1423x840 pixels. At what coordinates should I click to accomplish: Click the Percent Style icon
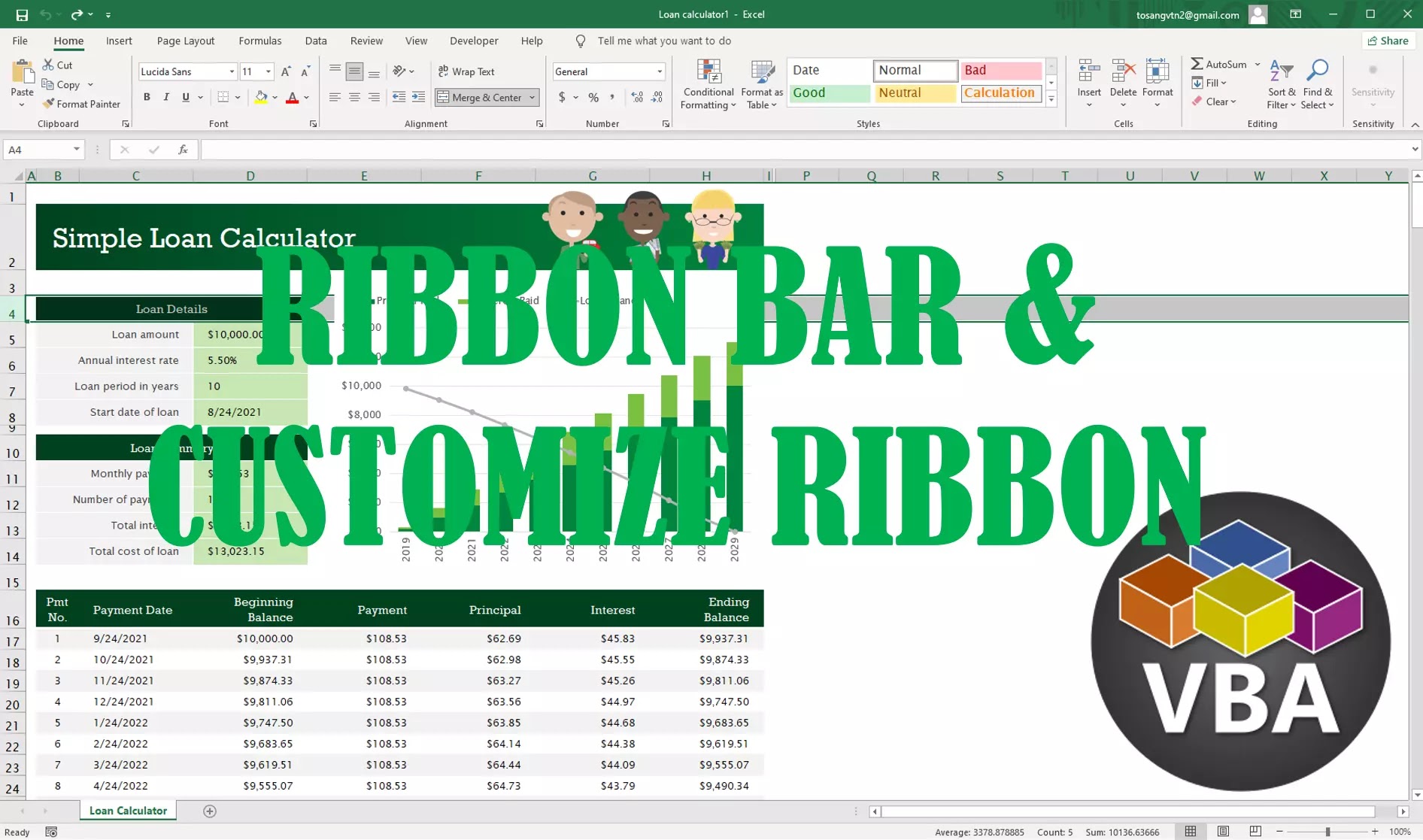(x=593, y=97)
